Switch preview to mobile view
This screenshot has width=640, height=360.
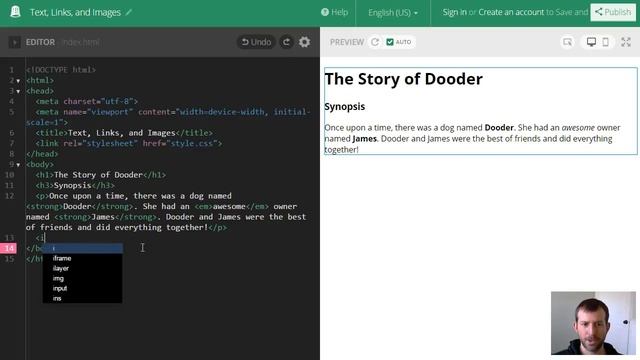pyautogui.click(x=606, y=42)
